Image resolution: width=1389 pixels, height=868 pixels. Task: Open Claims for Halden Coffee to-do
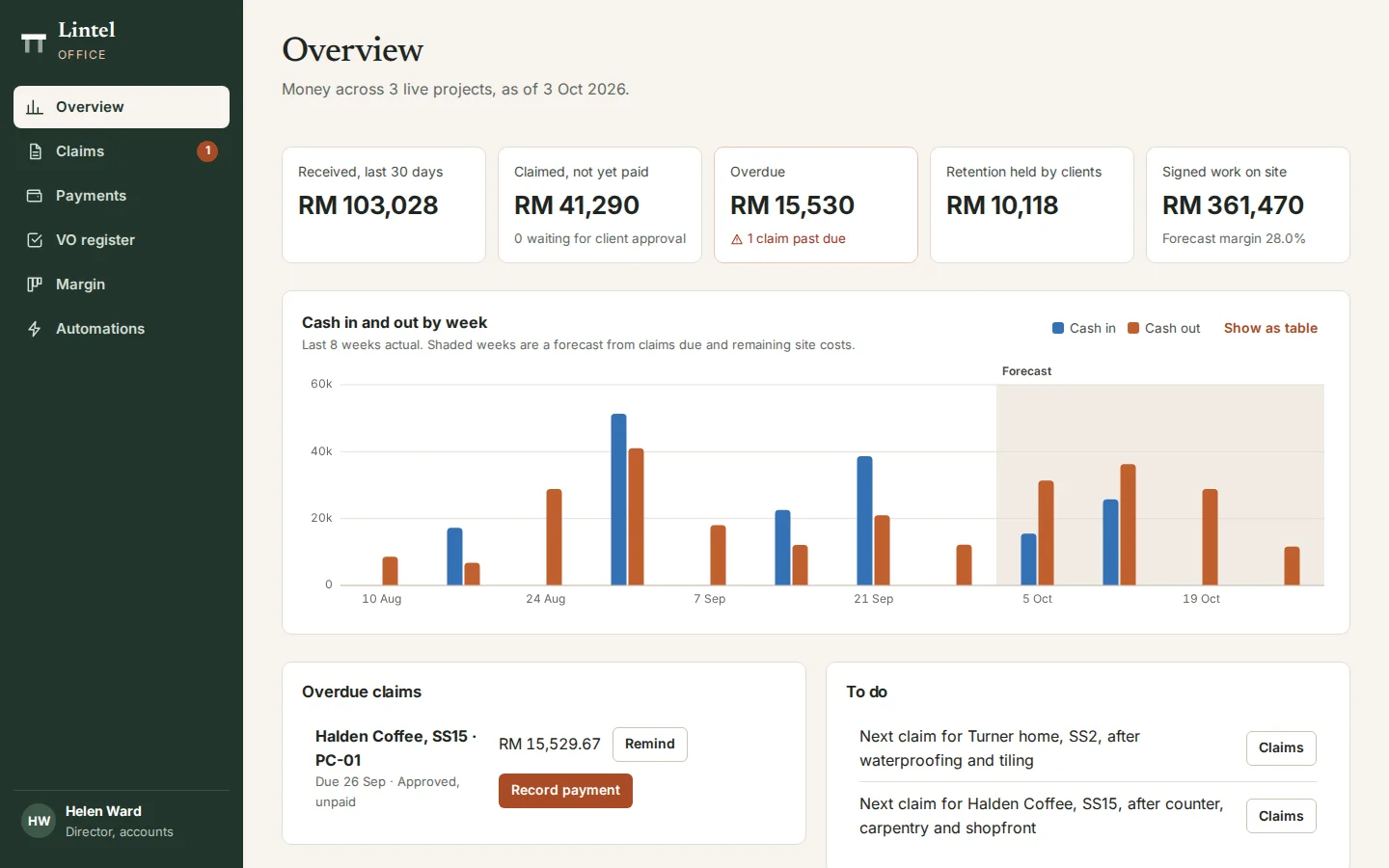click(x=1281, y=816)
